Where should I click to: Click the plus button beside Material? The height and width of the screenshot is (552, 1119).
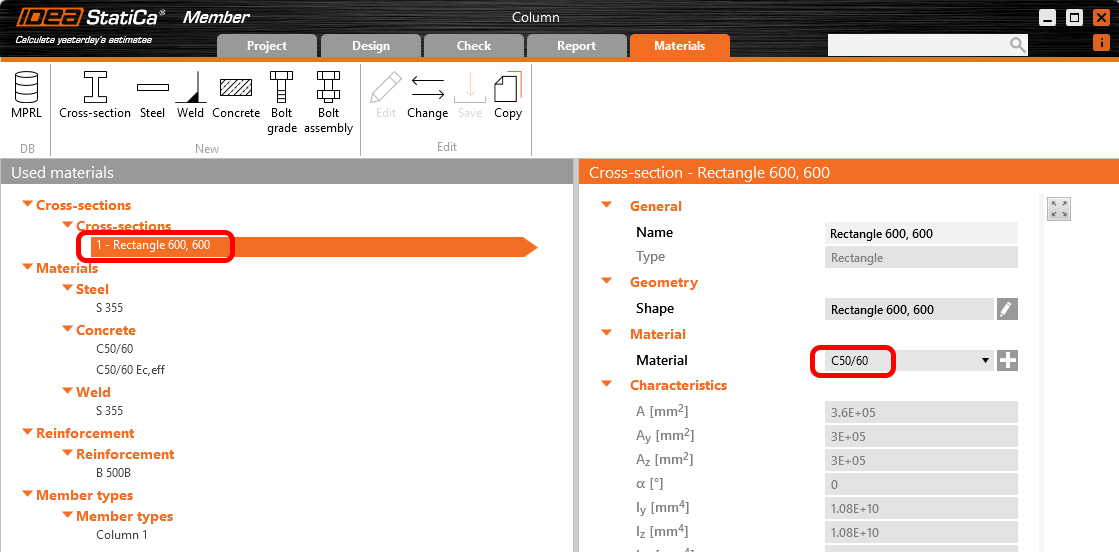1008,361
